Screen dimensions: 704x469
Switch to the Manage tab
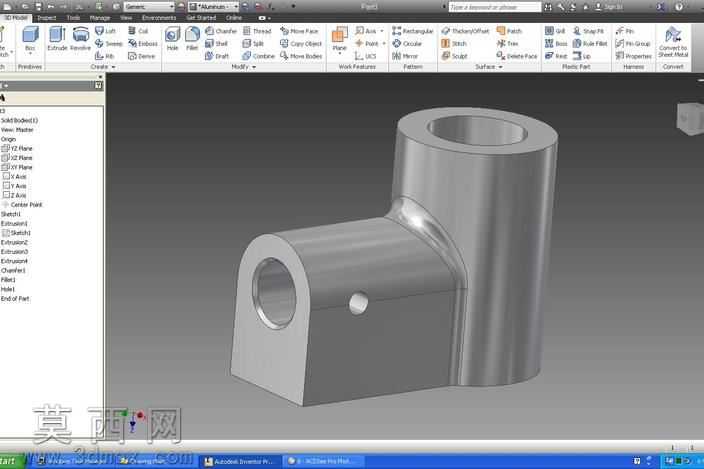click(x=100, y=18)
